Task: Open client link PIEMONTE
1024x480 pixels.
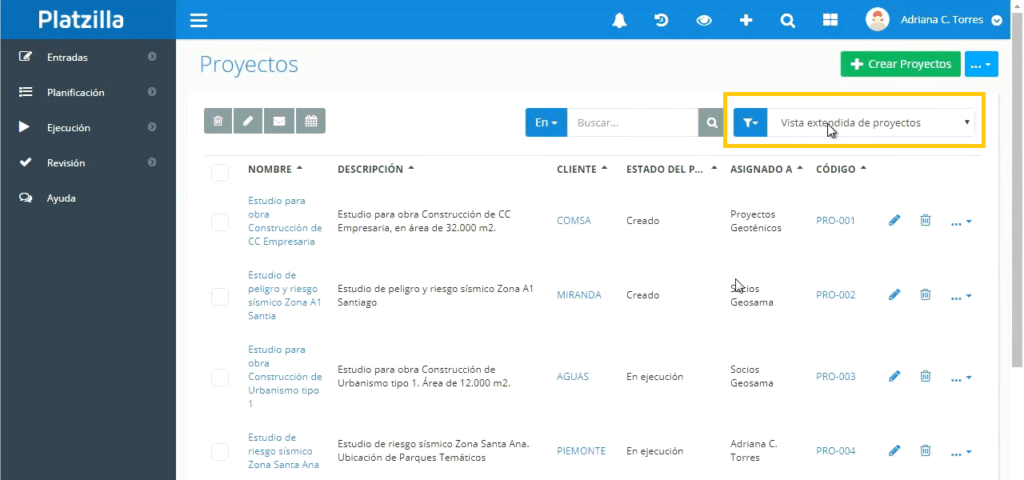Action: coord(581,451)
